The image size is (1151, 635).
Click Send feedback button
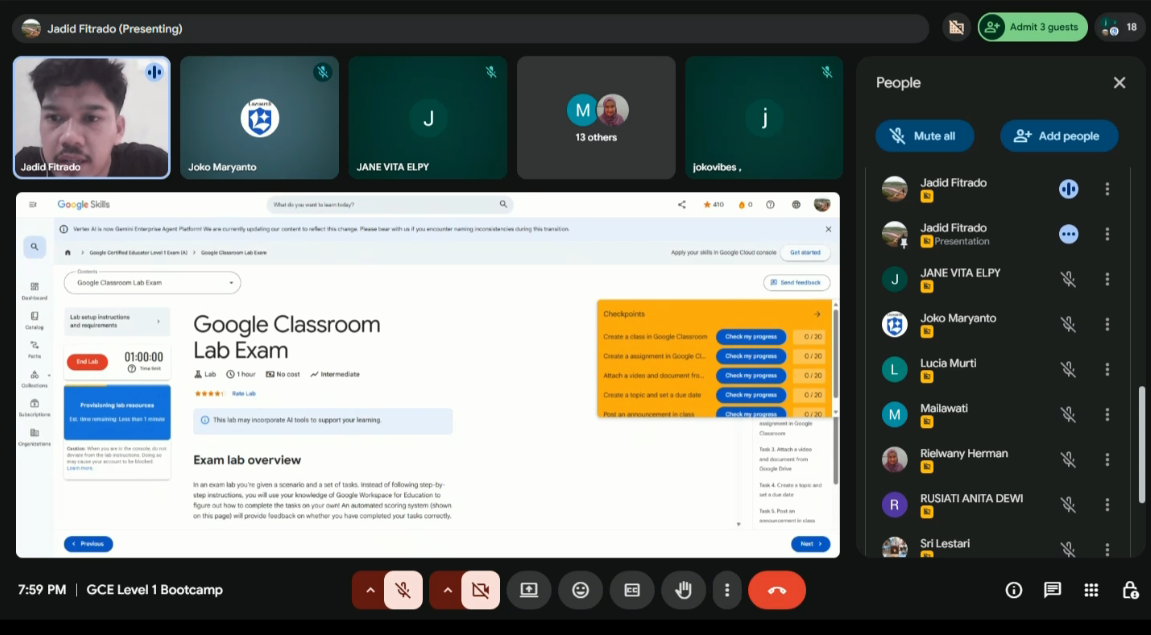point(796,283)
